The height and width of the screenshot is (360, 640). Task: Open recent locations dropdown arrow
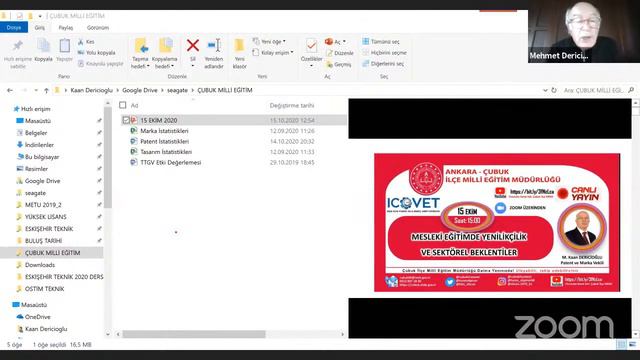[36, 90]
